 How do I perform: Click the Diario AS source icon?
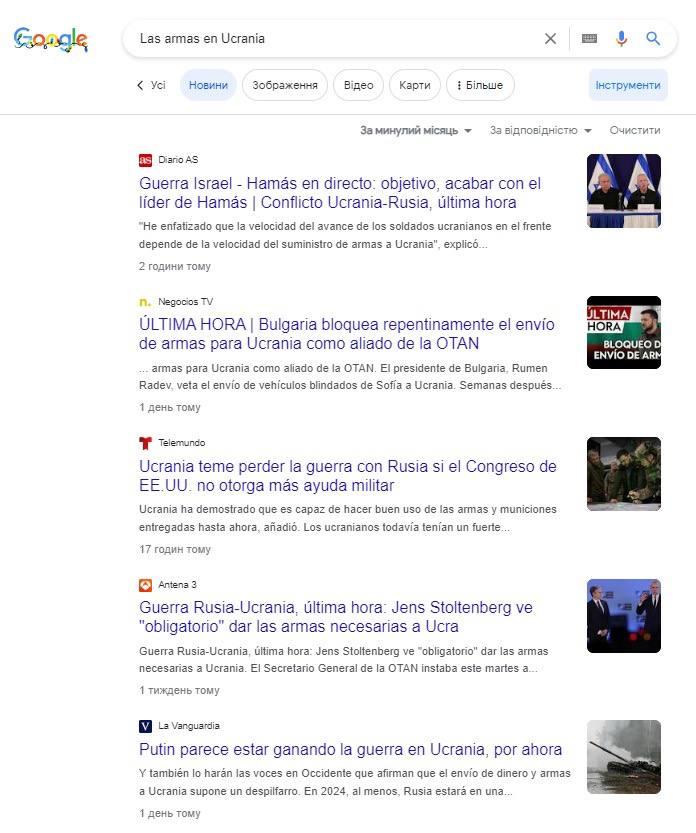[145, 160]
